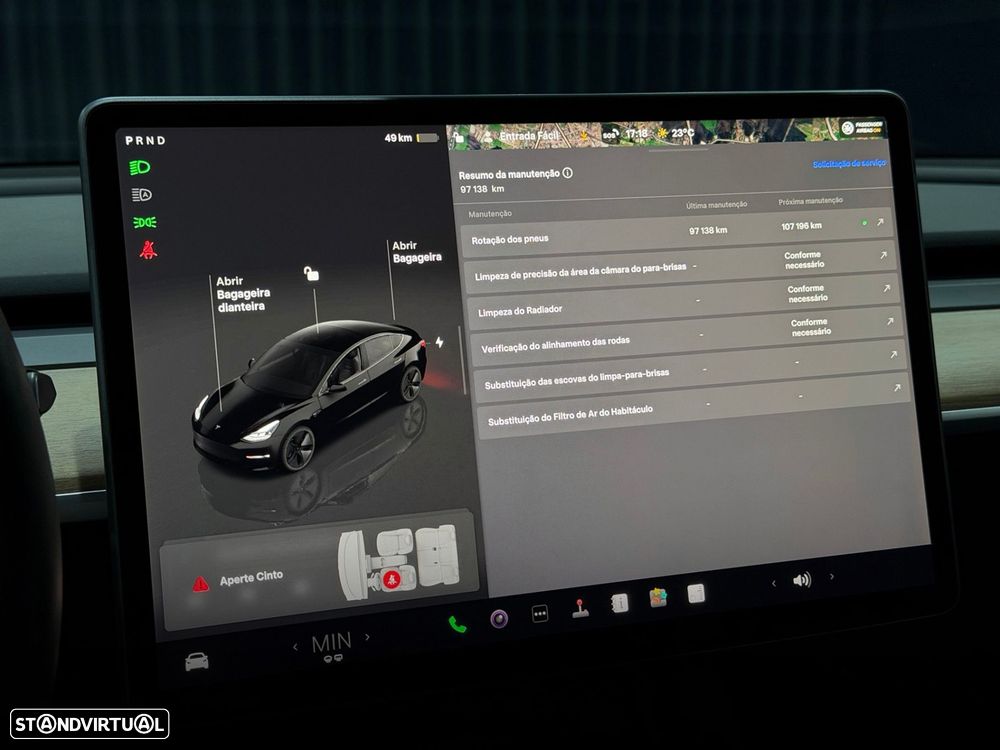Image resolution: width=1000 pixels, height=750 pixels.
Task: Tap the Aperte Cinto seatbelt alert card
Action: point(319,570)
